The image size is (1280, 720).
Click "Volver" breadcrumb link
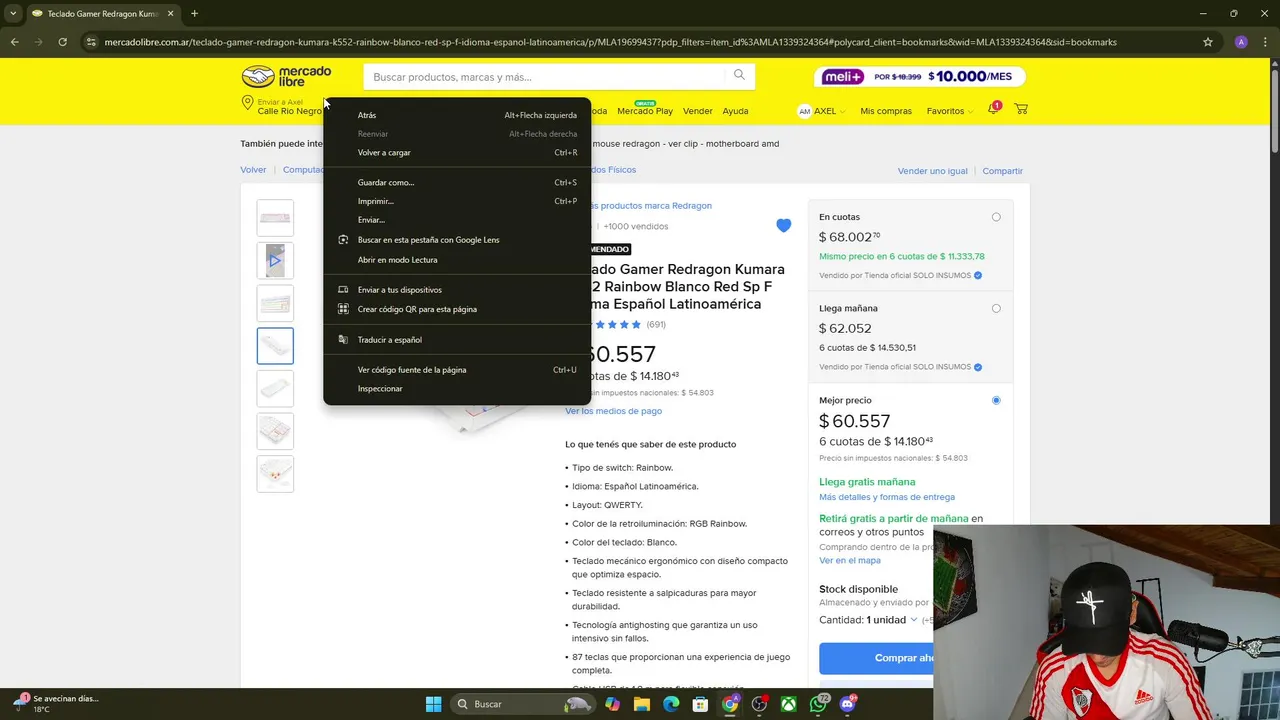tap(253, 170)
